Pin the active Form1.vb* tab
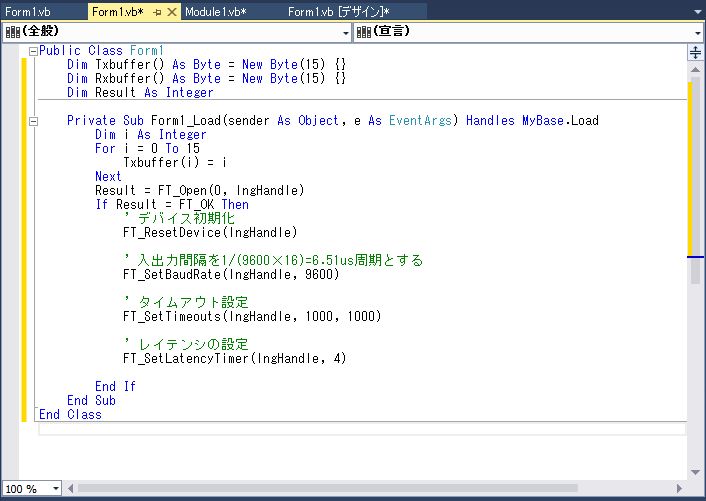This screenshot has height=501, width=706. tap(157, 13)
